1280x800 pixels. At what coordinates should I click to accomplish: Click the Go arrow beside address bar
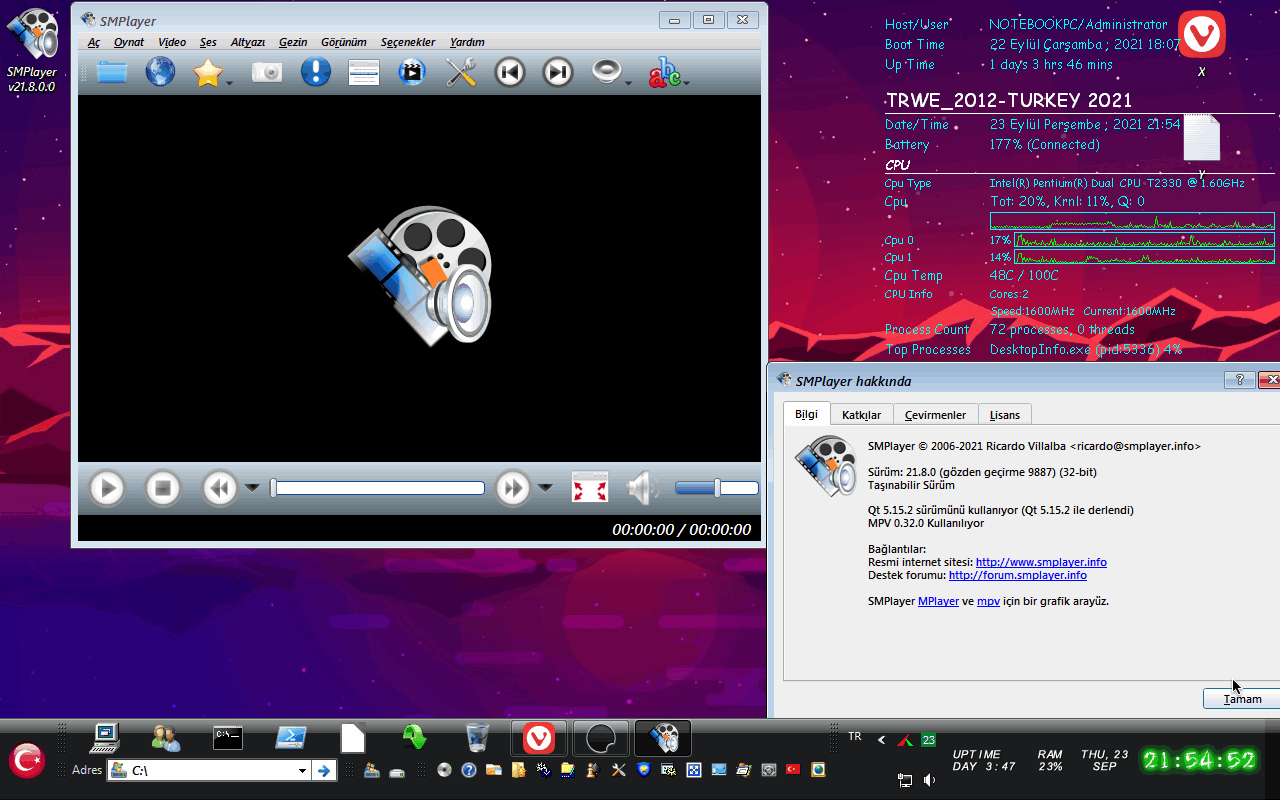(x=323, y=771)
